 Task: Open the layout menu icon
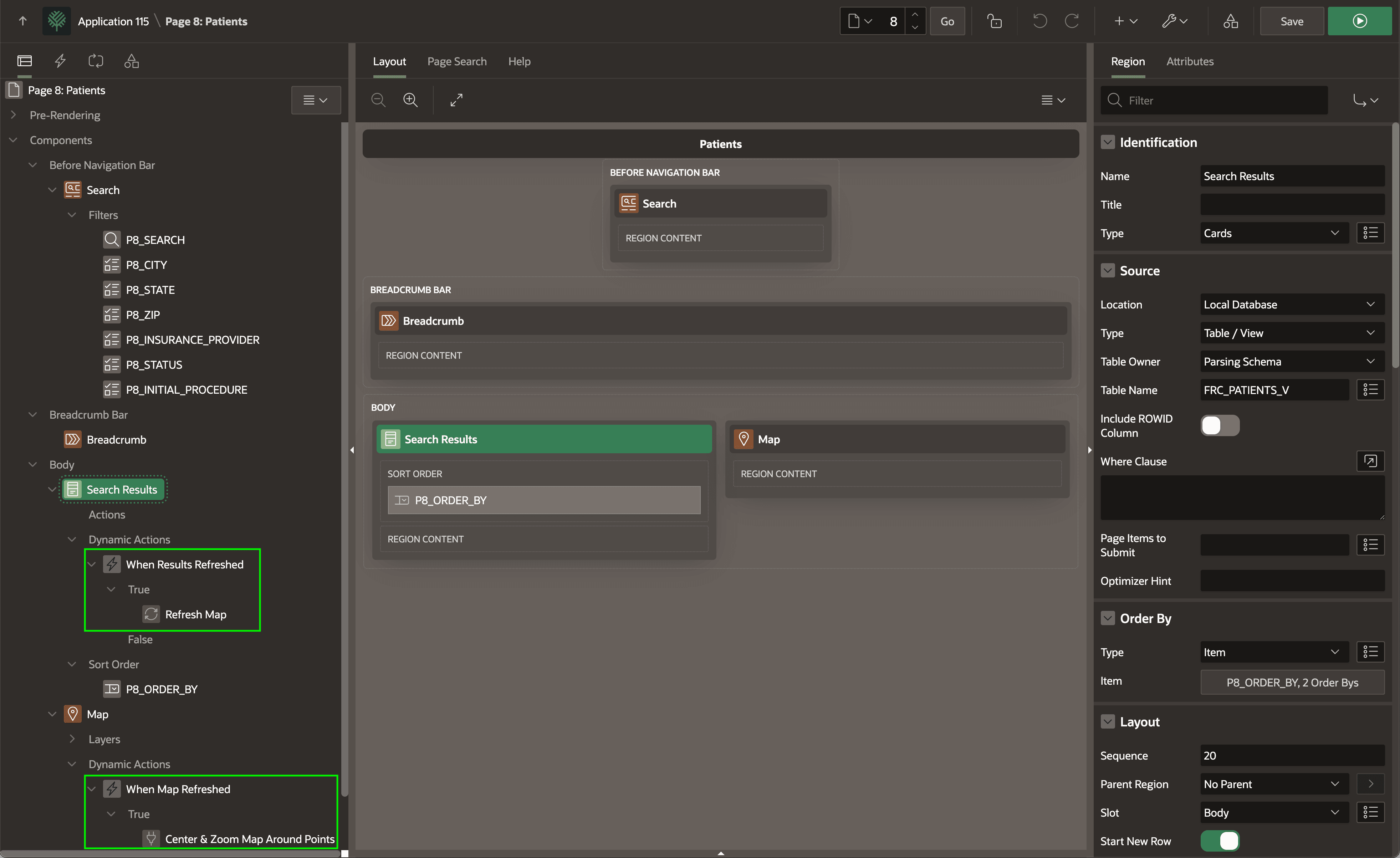(x=1053, y=100)
